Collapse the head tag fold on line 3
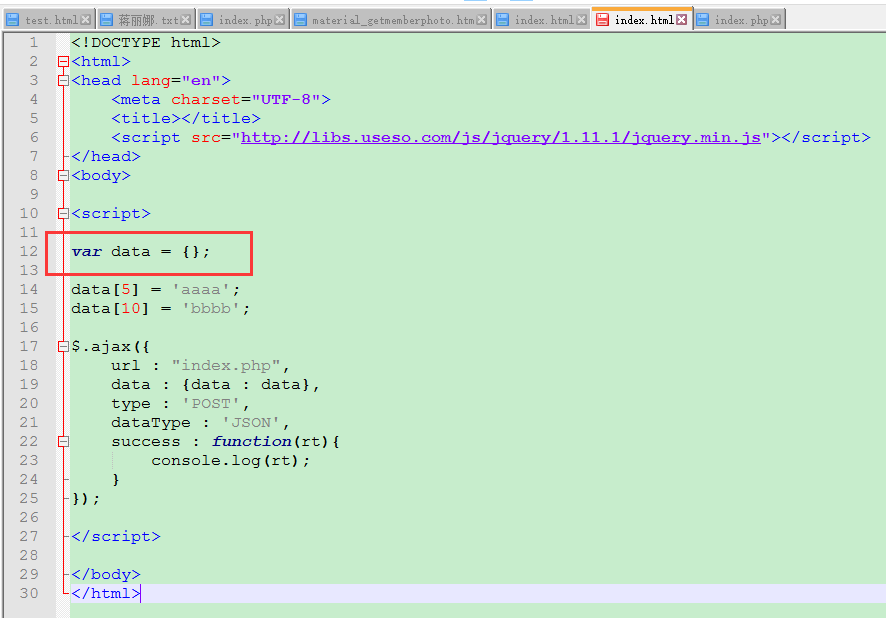 pos(63,81)
